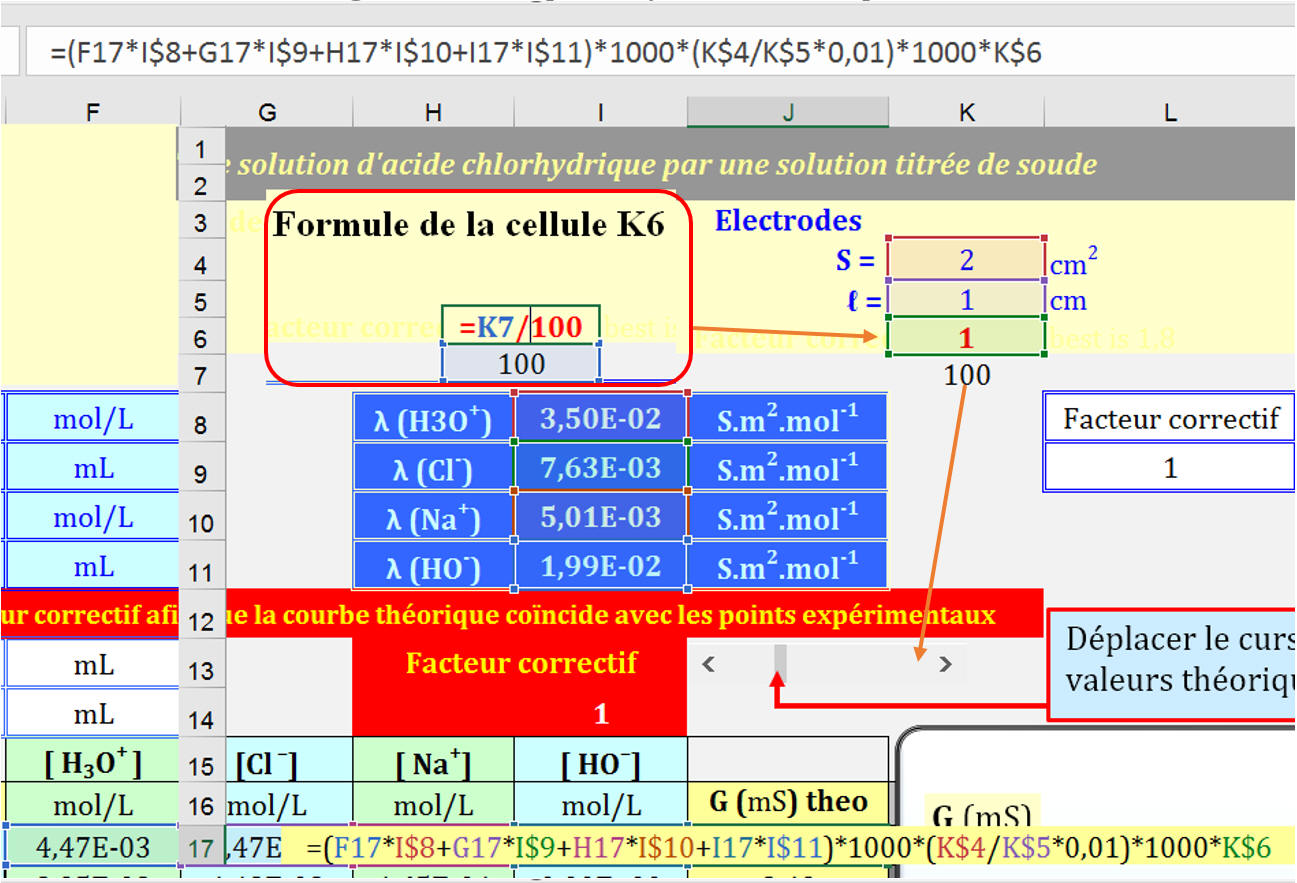Select row 17 header
Viewport: 1297px width, 883px height.
coord(202,850)
